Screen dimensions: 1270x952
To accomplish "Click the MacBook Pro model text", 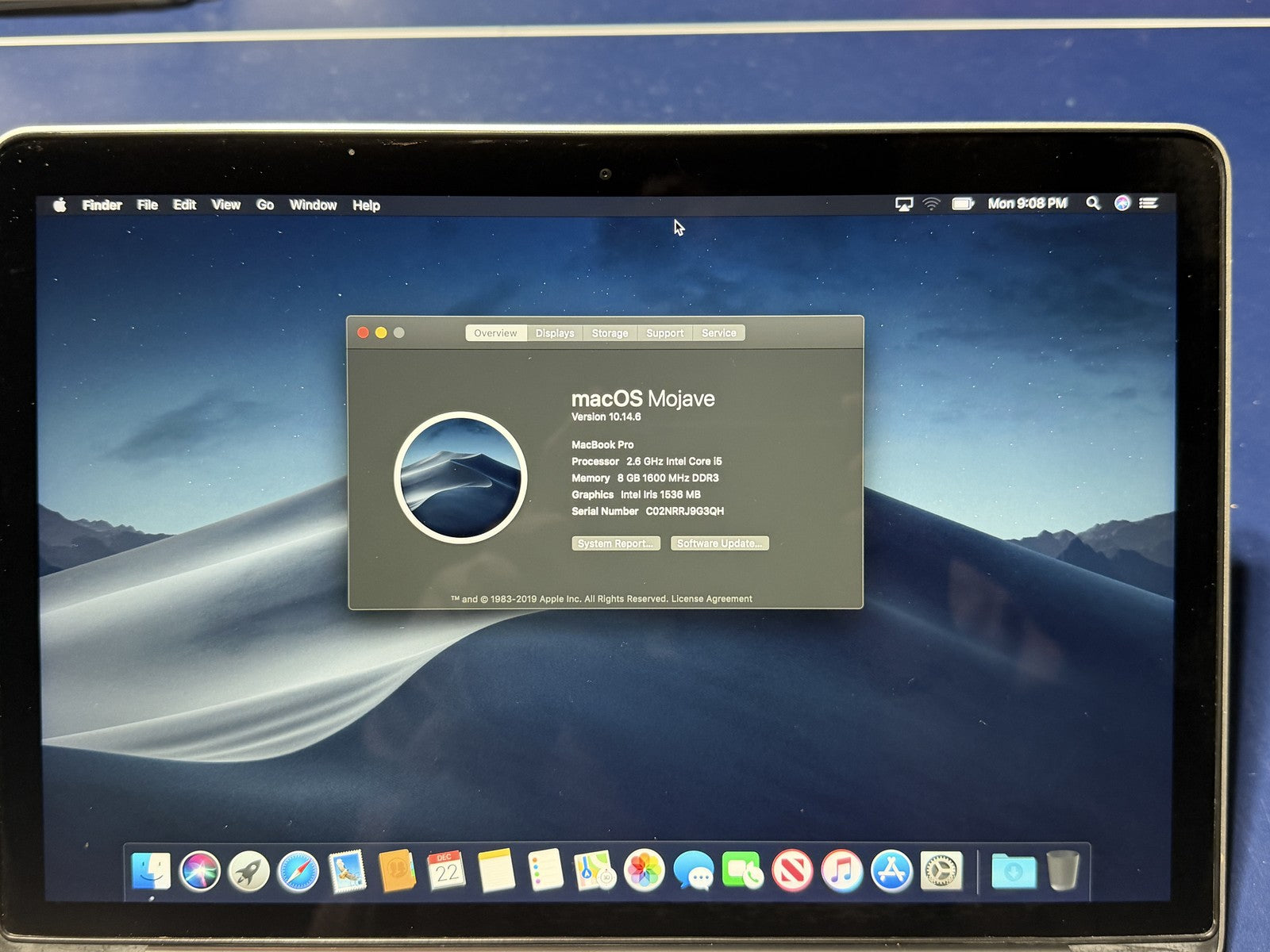I will pyautogui.click(x=603, y=445).
